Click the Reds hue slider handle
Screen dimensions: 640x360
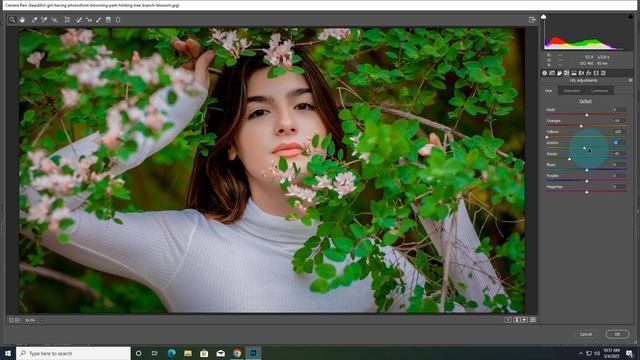[x=587, y=115]
